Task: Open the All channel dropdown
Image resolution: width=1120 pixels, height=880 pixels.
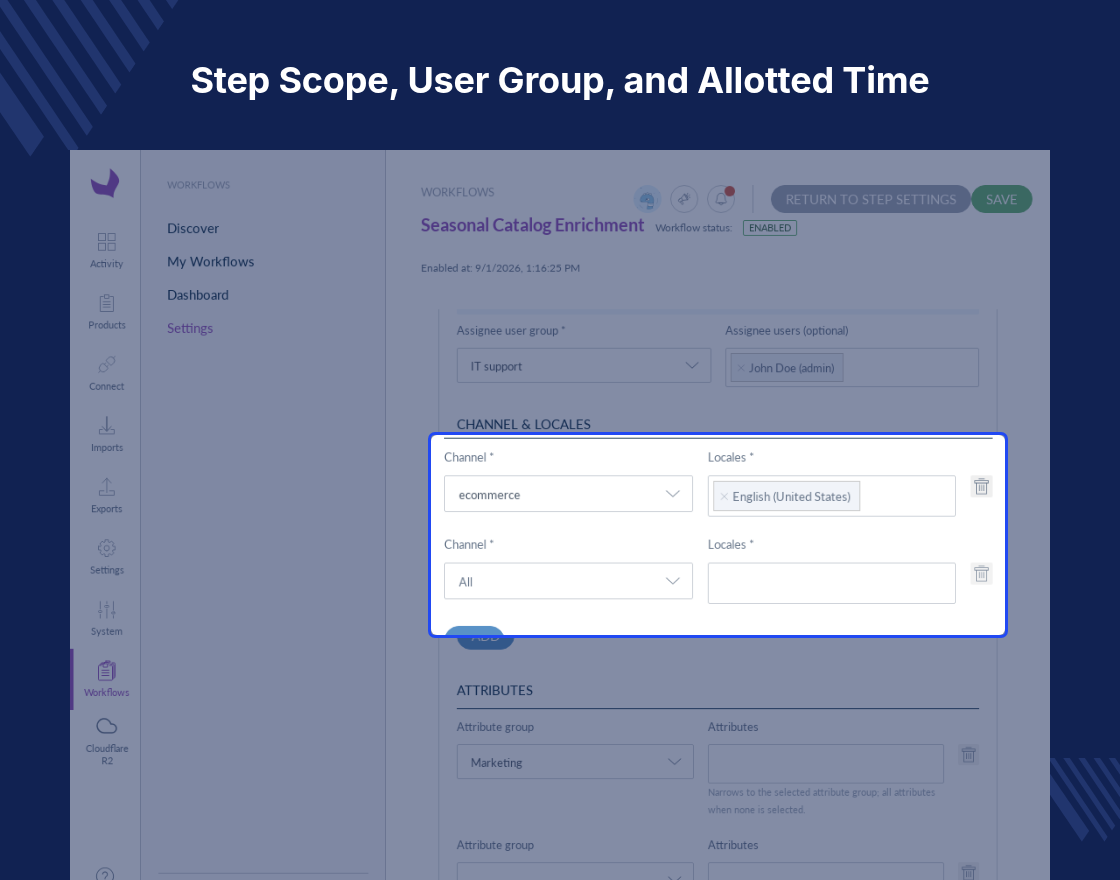Action: click(569, 581)
